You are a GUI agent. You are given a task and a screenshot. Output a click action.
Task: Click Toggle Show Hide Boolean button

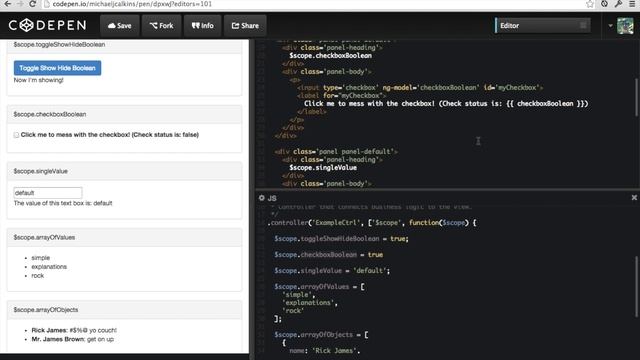pyautogui.click(x=58, y=68)
